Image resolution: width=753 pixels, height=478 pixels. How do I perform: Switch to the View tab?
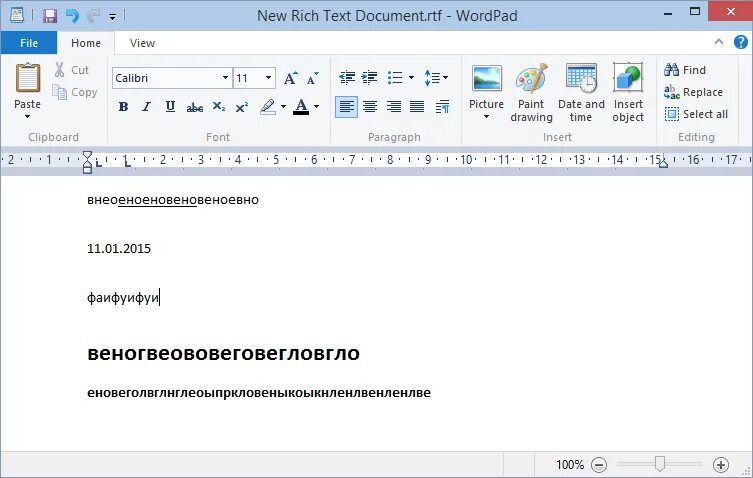coord(142,43)
